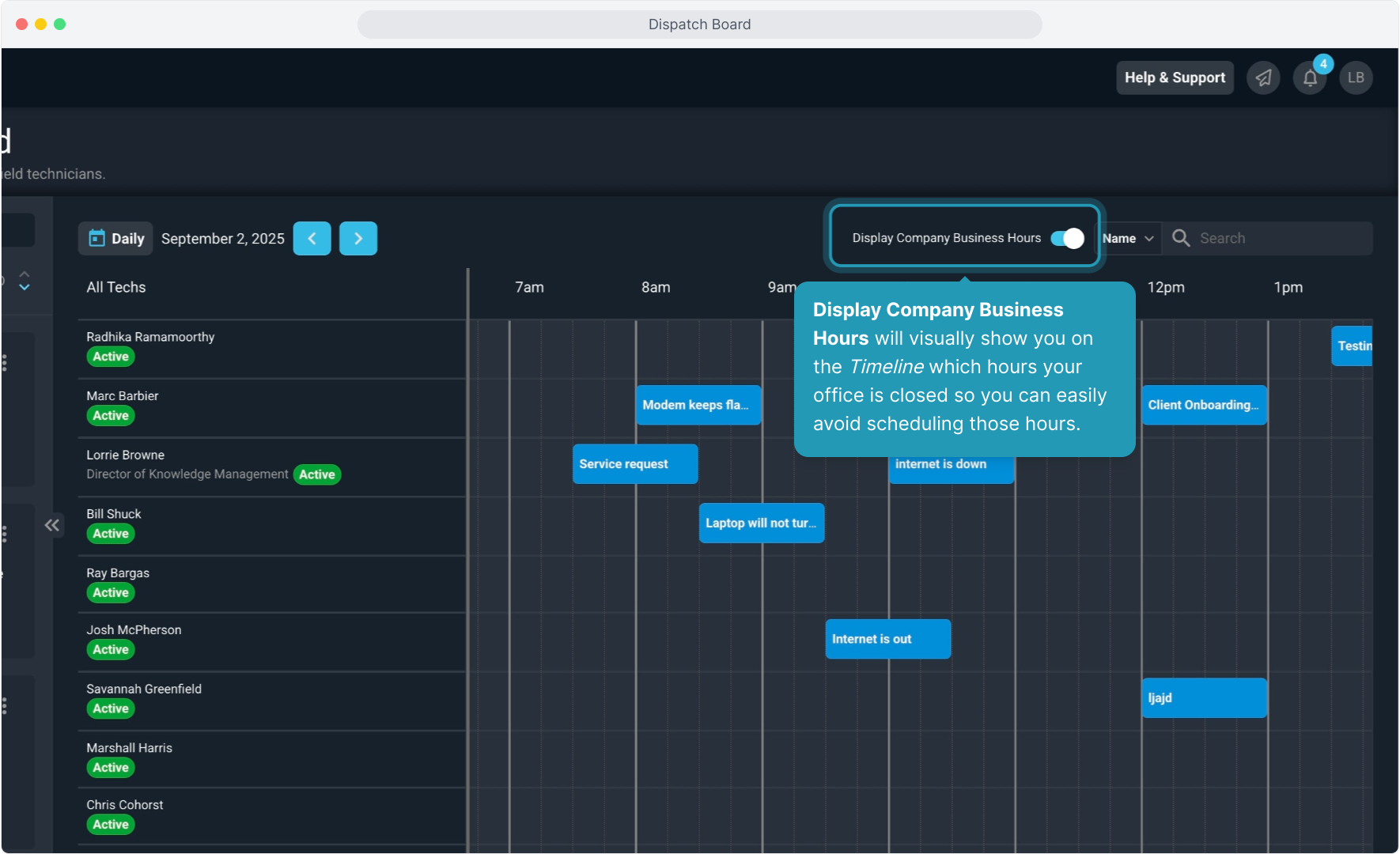Click the paper plane send icon
Image resolution: width=1400 pixels, height=854 pixels.
coord(1263,78)
